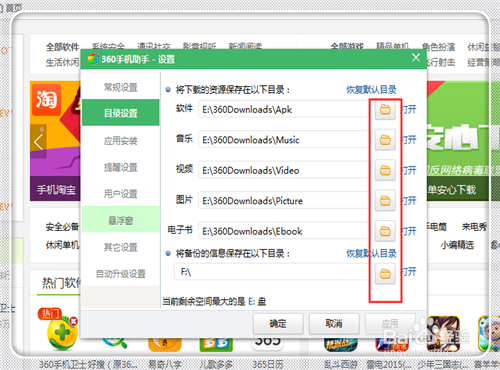The width and height of the screenshot is (500, 370).
Task: Open 悬浮窗 settings section
Action: tap(121, 220)
